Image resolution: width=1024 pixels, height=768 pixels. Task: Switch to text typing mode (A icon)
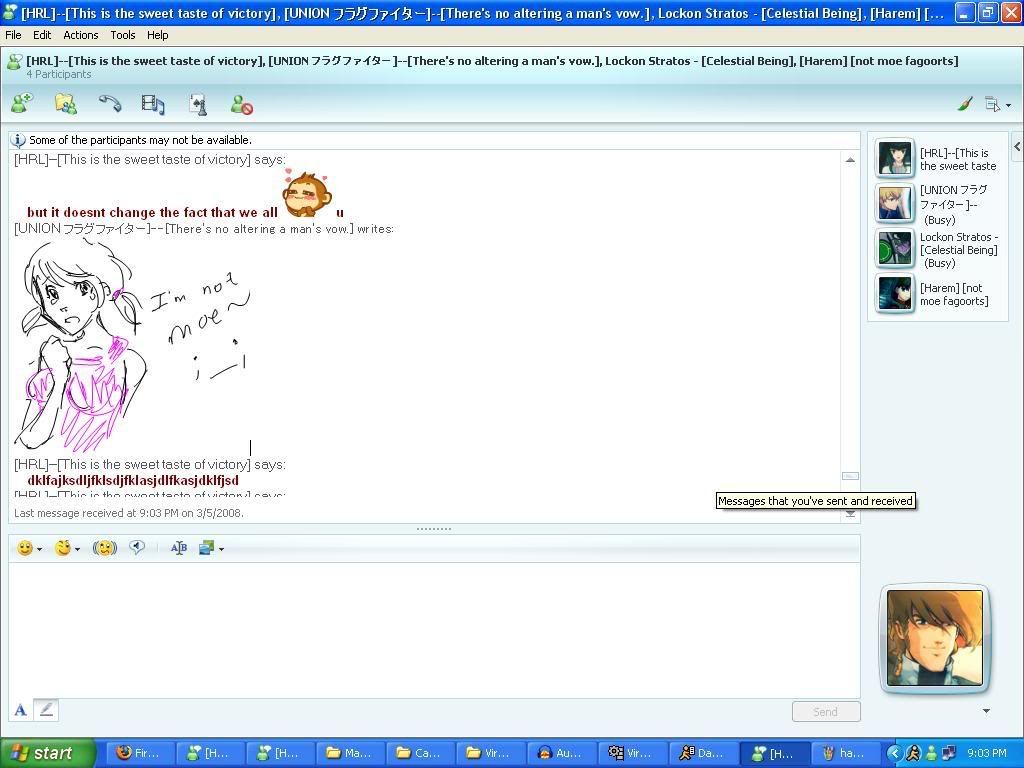pos(20,710)
